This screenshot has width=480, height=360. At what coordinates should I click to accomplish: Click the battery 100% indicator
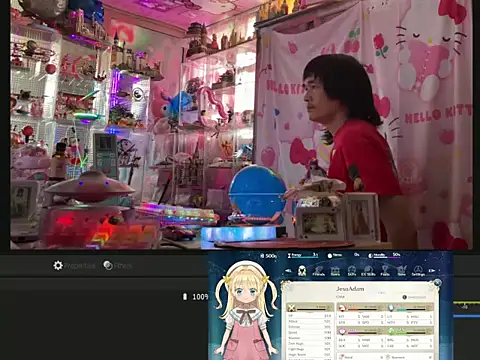[196, 297]
